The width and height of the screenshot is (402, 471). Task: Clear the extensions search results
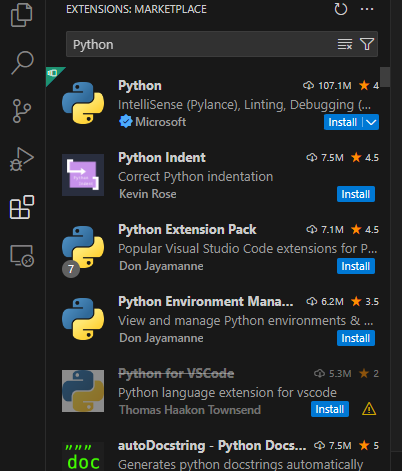(x=345, y=44)
